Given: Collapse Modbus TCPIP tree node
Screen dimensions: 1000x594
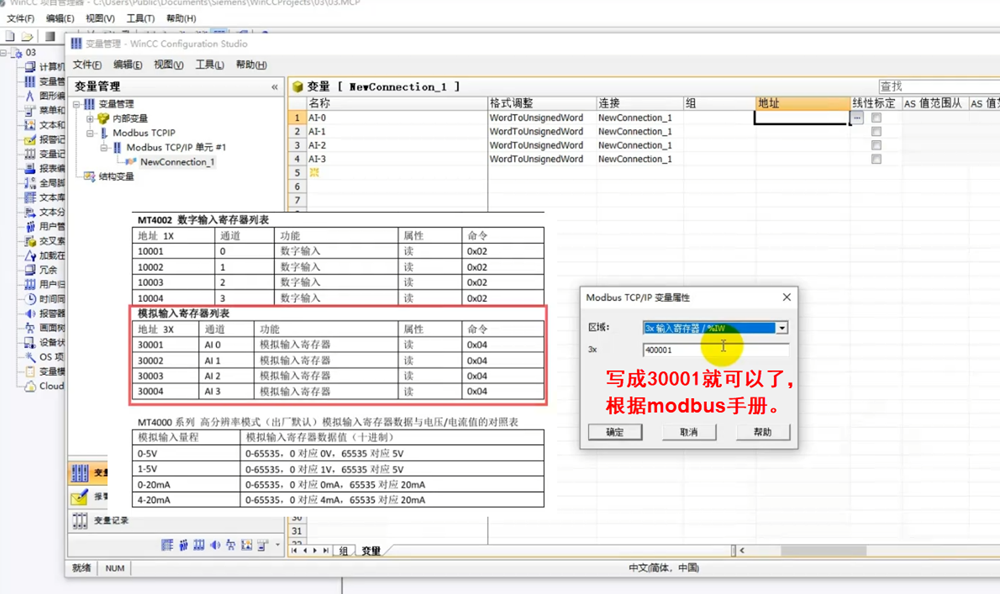Looking at the screenshot, I should click(x=90, y=133).
